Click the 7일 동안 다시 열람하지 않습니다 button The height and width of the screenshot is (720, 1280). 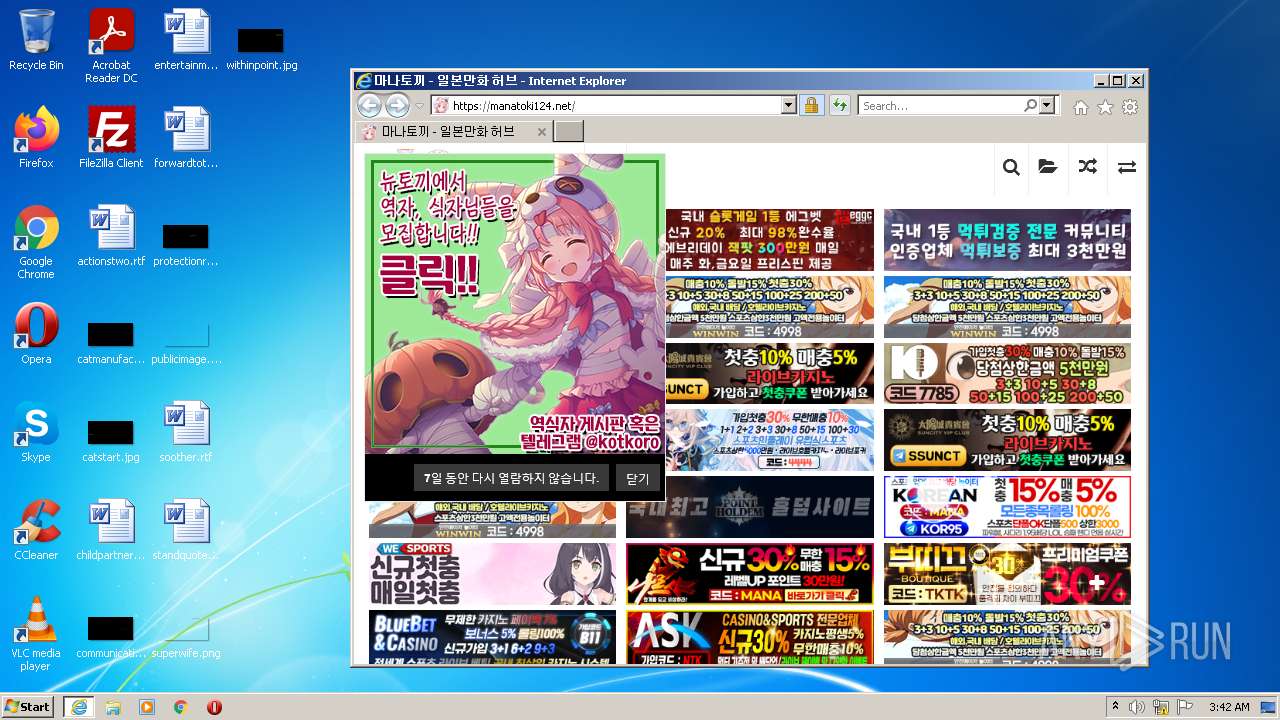point(510,478)
